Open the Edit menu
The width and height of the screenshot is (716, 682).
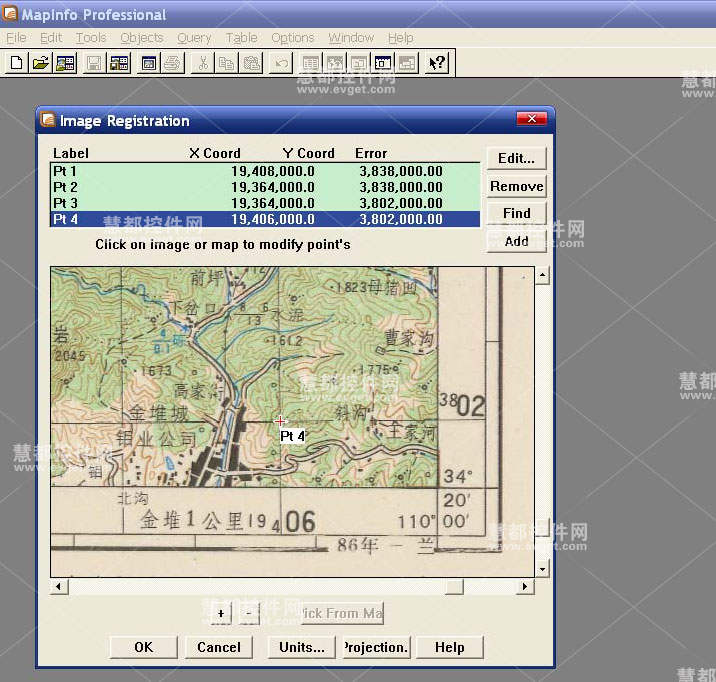(x=51, y=38)
